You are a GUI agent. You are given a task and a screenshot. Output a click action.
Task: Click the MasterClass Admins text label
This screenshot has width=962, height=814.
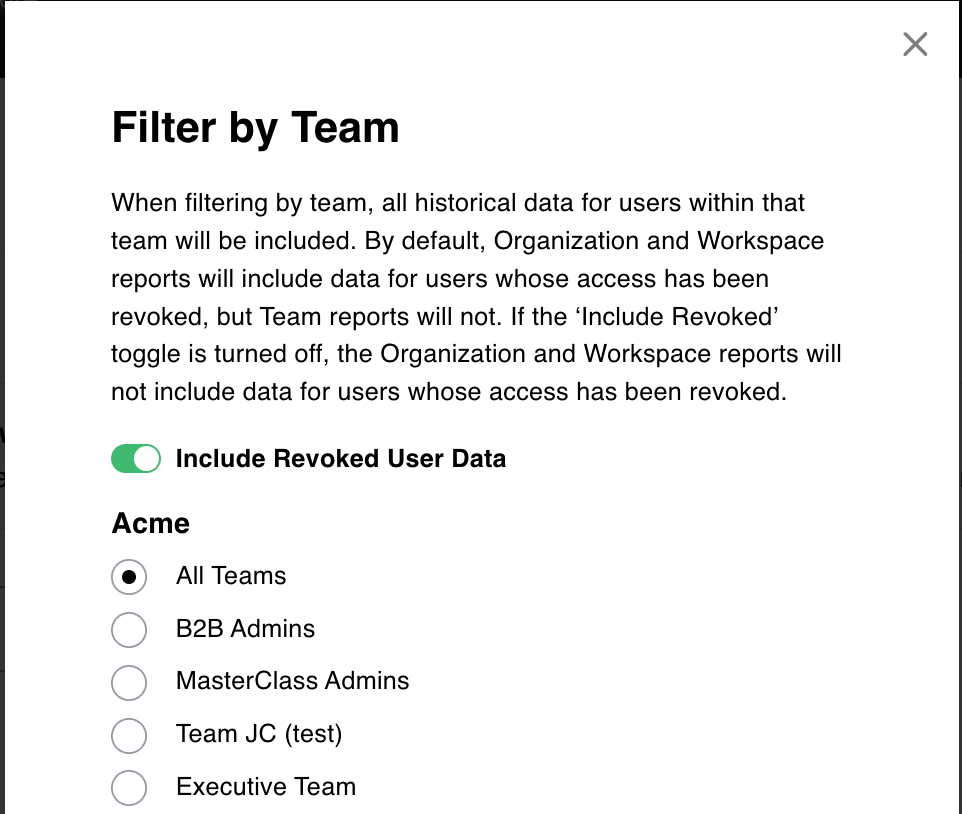(292, 681)
